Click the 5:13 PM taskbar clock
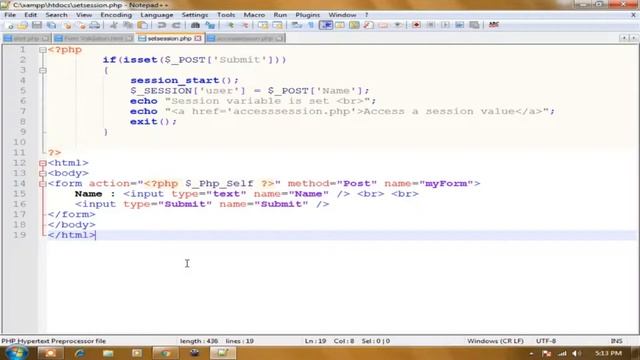 608,353
